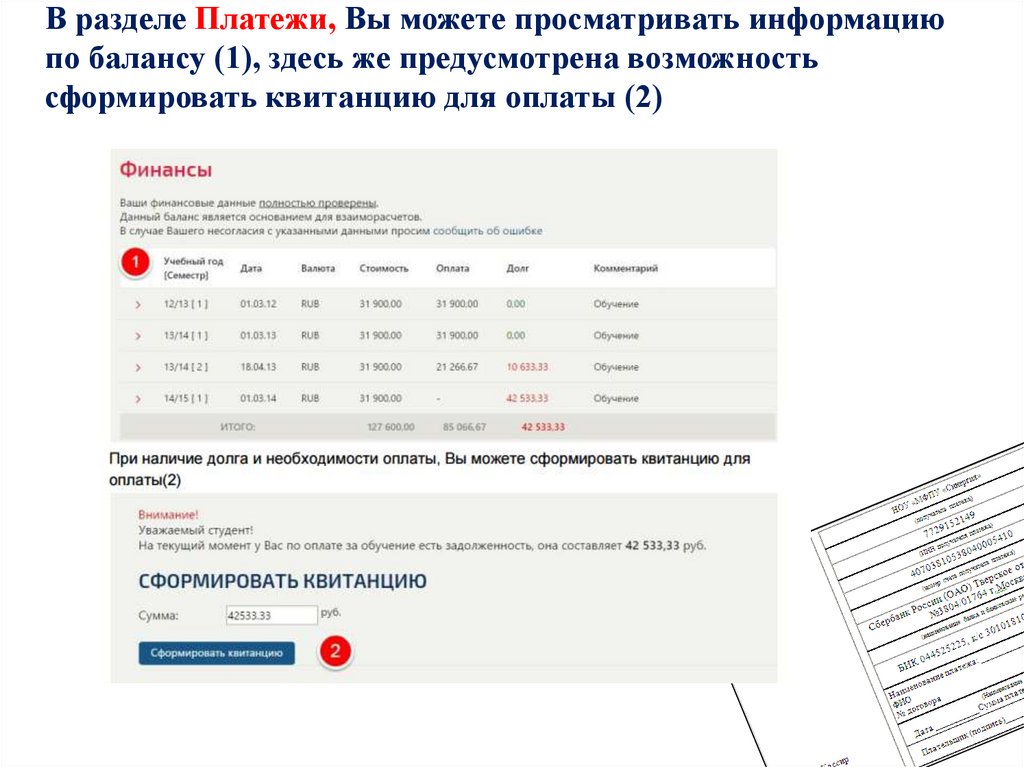Select date 01.03.14
1024x767 pixels.
tap(258, 399)
